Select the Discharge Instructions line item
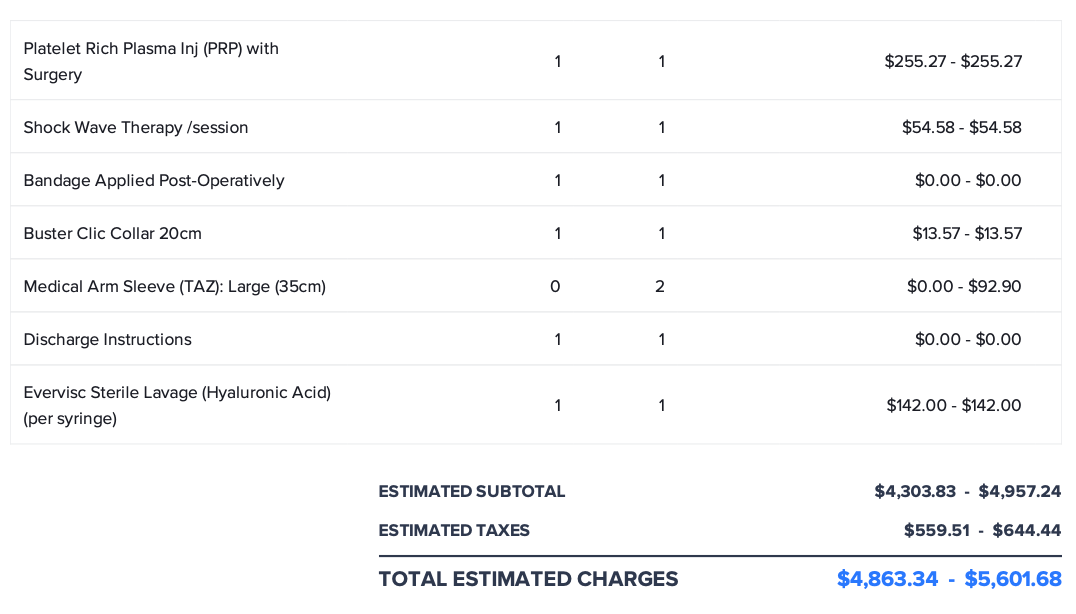The width and height of the screenshot is (1076, 614). [x=108, y=339]
